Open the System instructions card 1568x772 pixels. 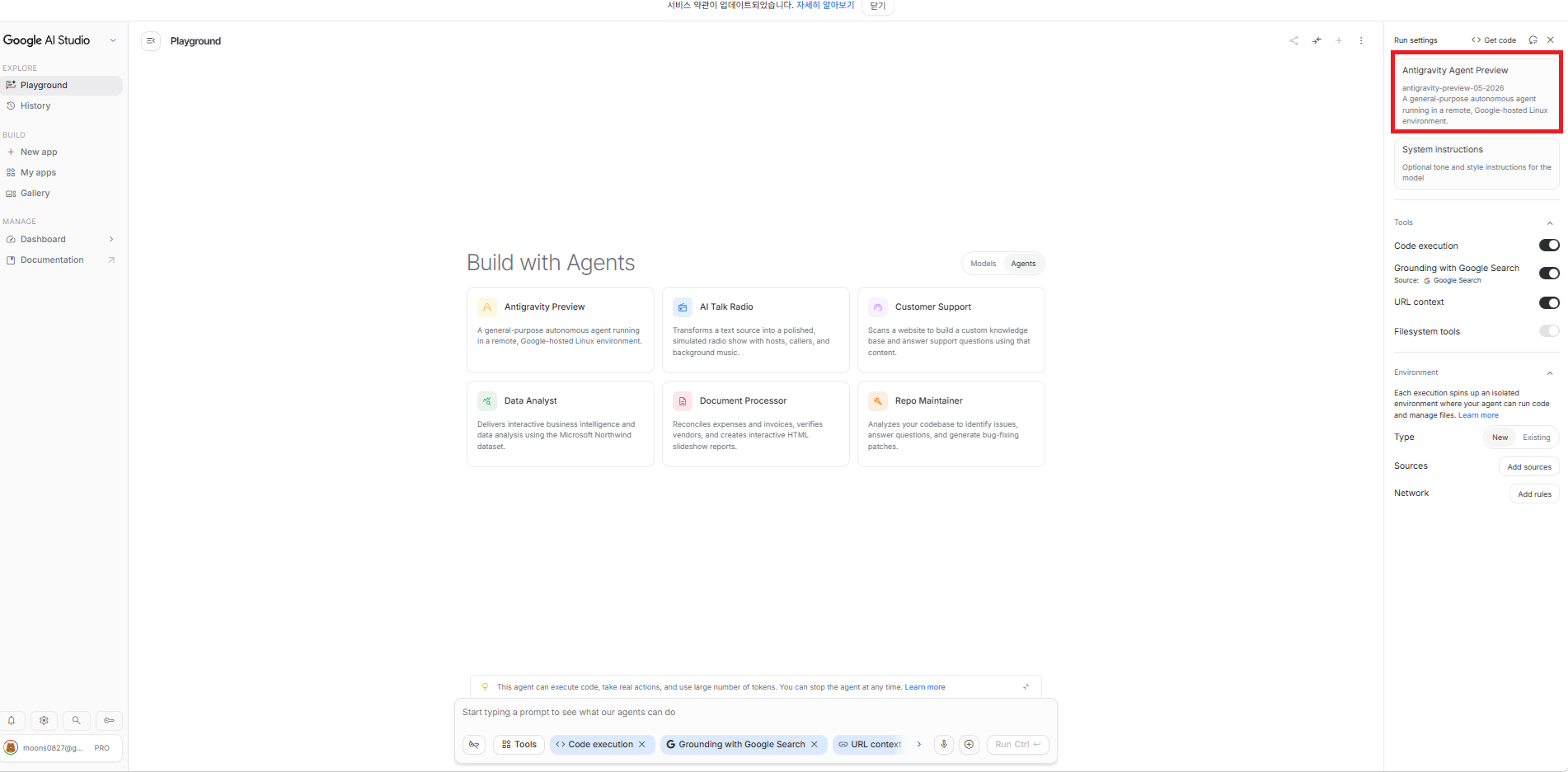1476,163
